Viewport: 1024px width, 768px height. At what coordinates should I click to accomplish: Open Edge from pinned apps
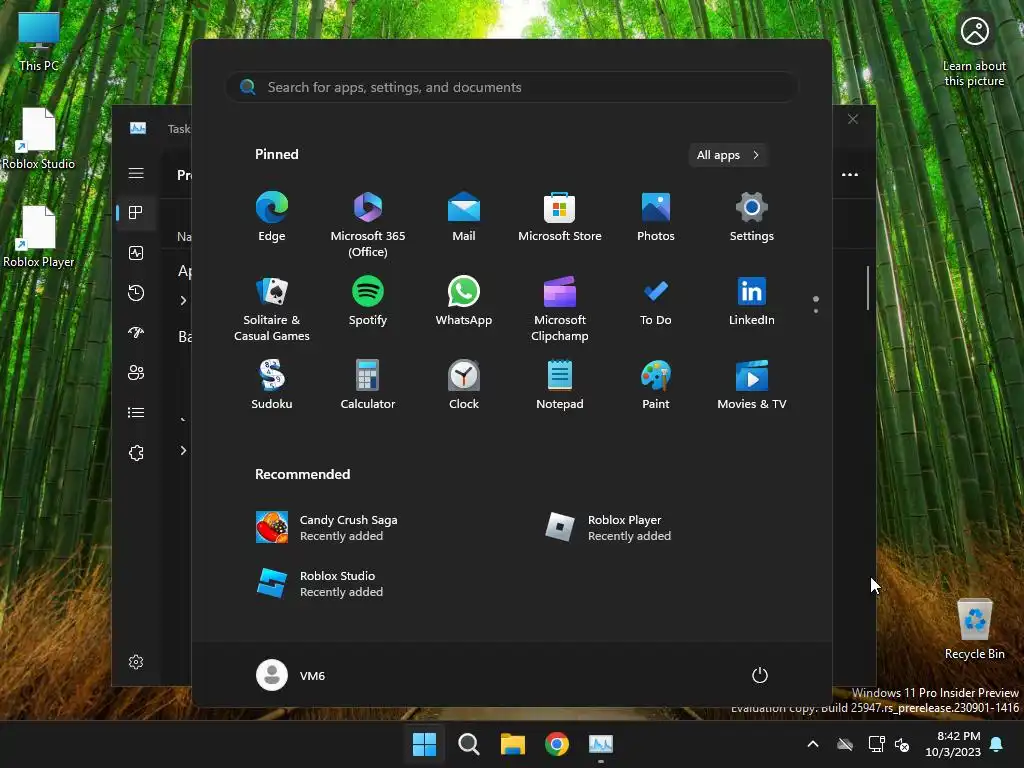(x=272, y=217)
